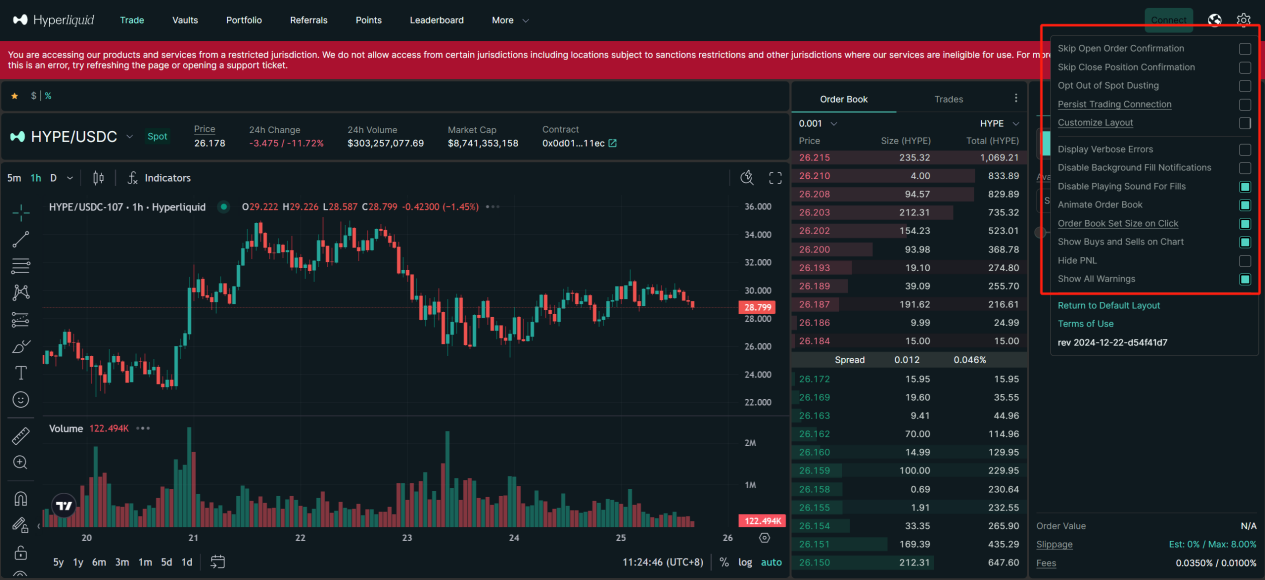Image resolution: width=1265 pixels, height=580 pixels.
Task: Select the crosshair cursor tool
Action: click(x=20, y=212)
